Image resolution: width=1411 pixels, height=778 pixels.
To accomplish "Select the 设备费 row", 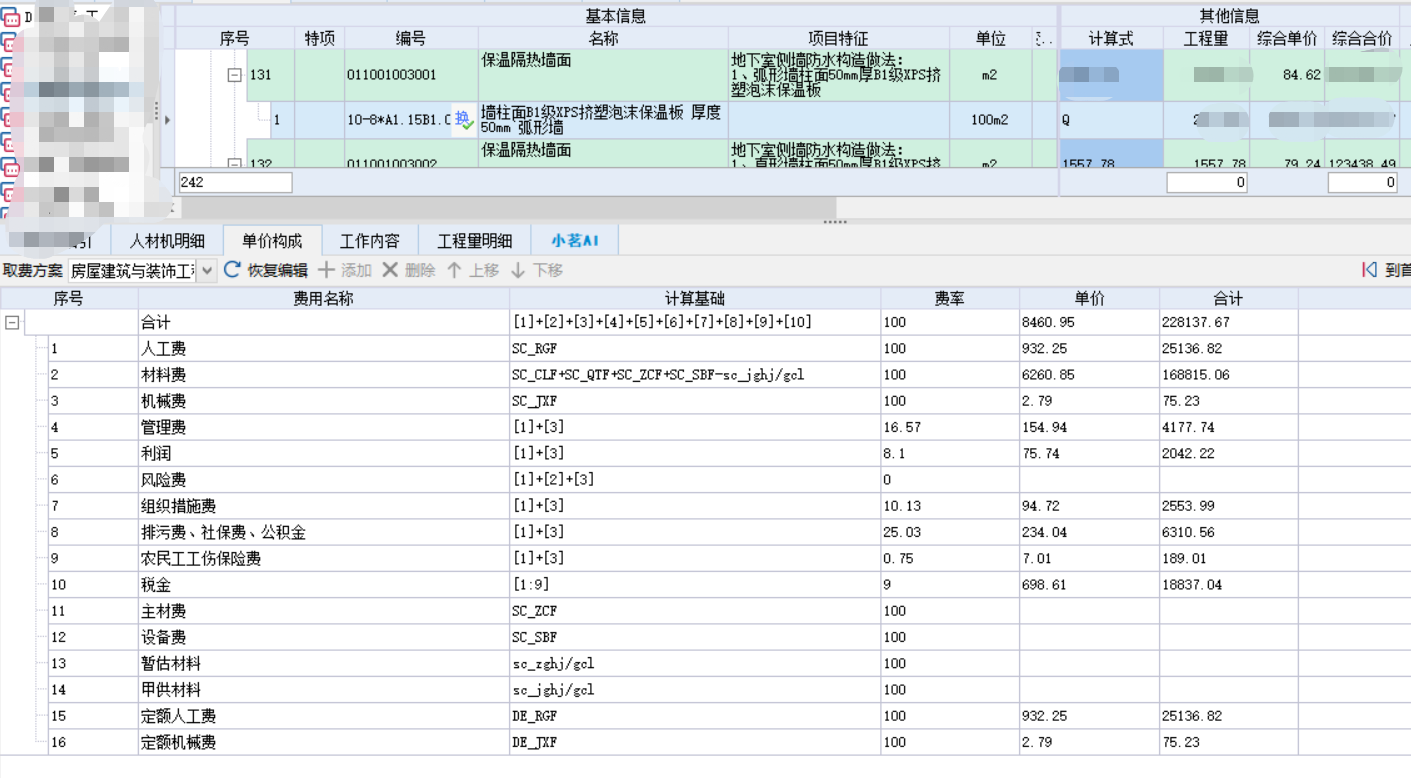I will (x=705, y=637).
